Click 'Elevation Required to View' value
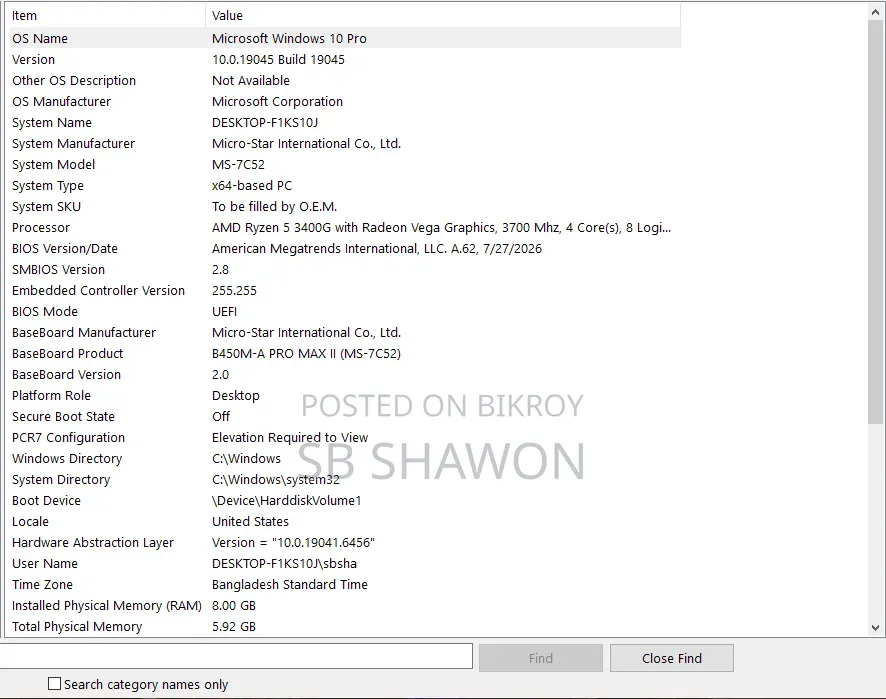 (x=290, y=437)
